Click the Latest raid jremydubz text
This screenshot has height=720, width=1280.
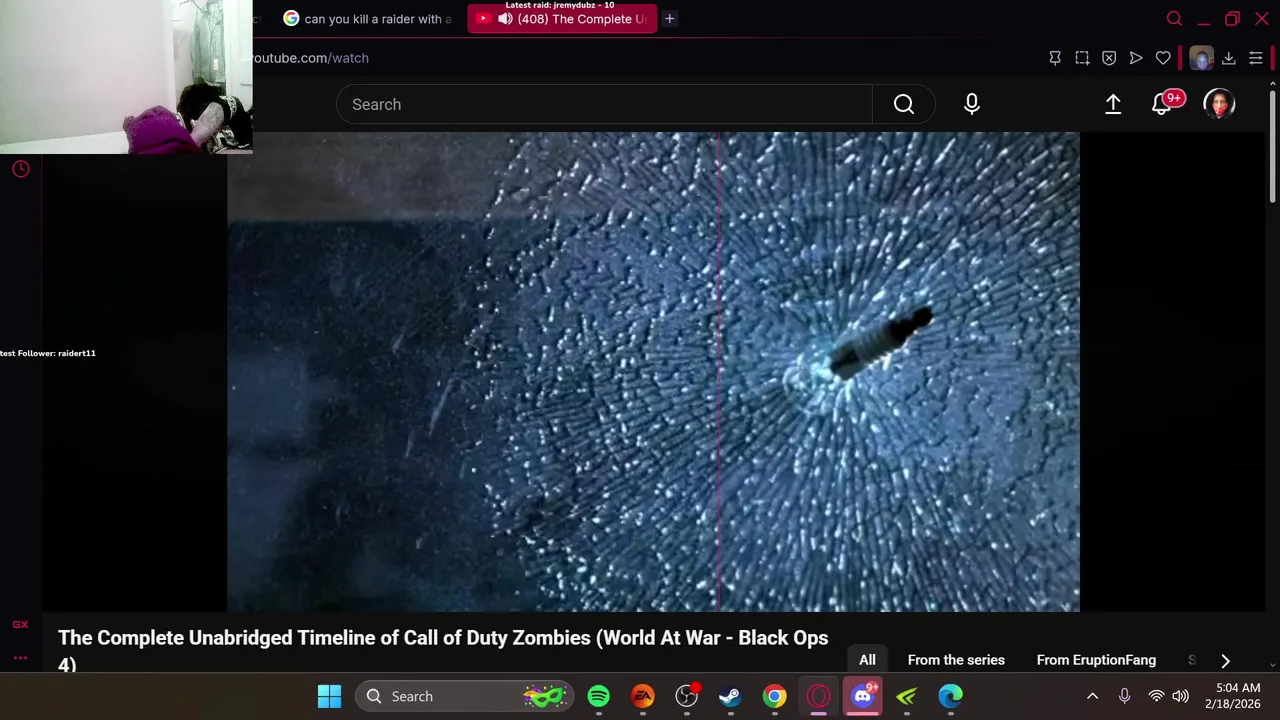coord(560,5)
